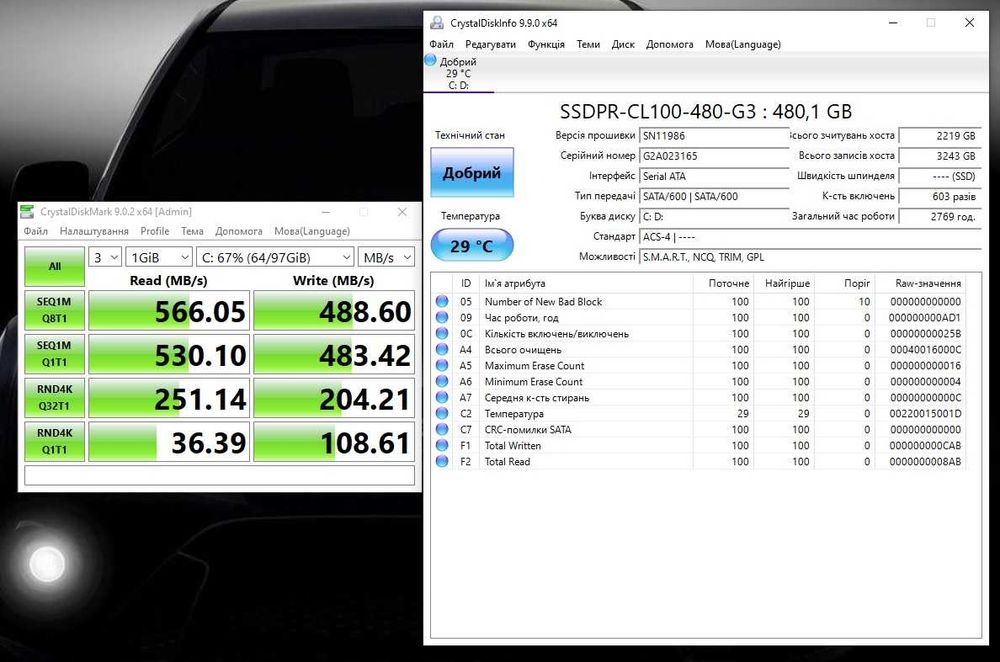Run the SEQ1M Q1T1 test
Image resolution: width=1000 pixels, height=662 pixels.
pyautogui.click(x=54, y=354)
